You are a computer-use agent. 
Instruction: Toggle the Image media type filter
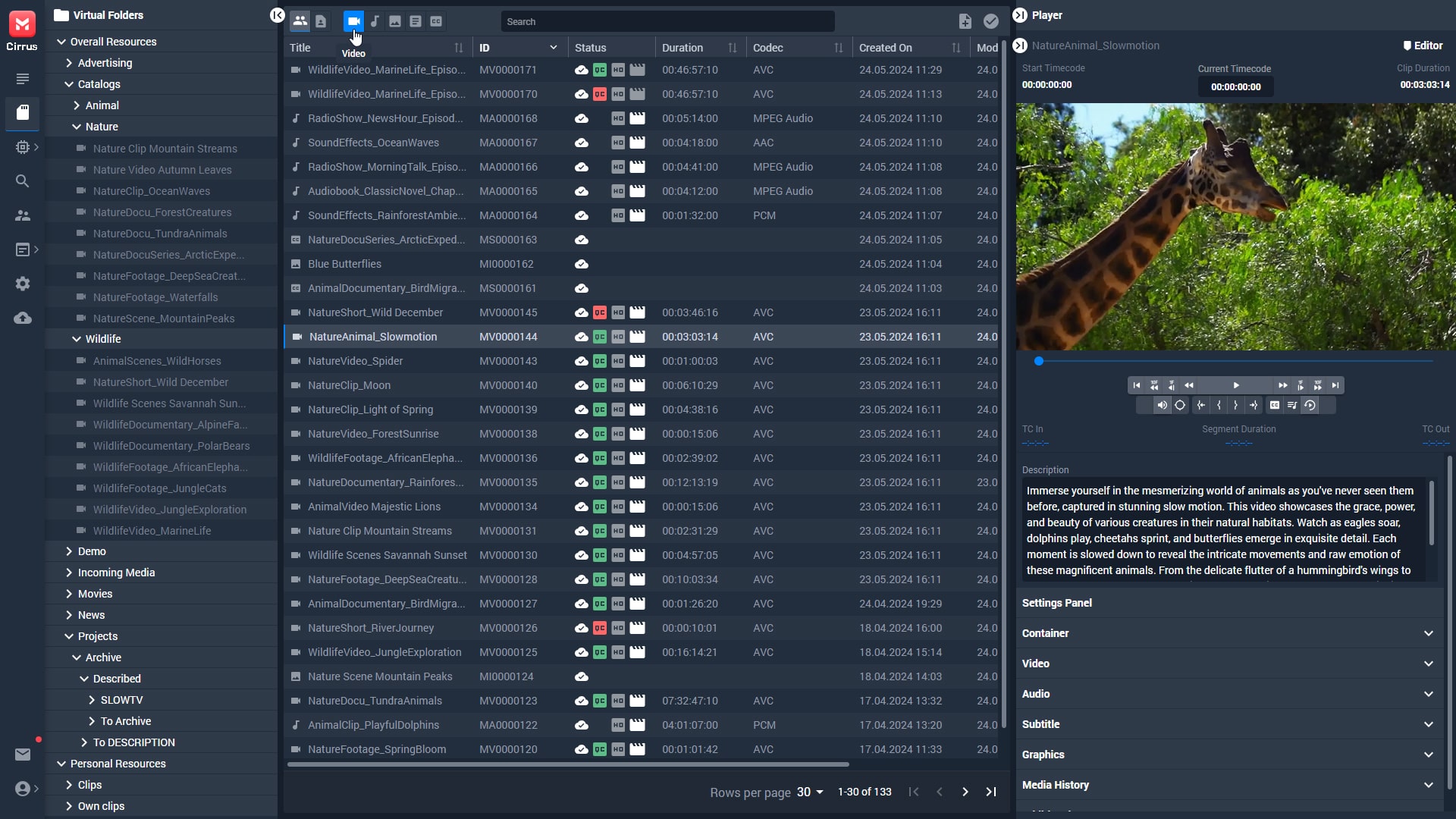(x=395, y=21)
